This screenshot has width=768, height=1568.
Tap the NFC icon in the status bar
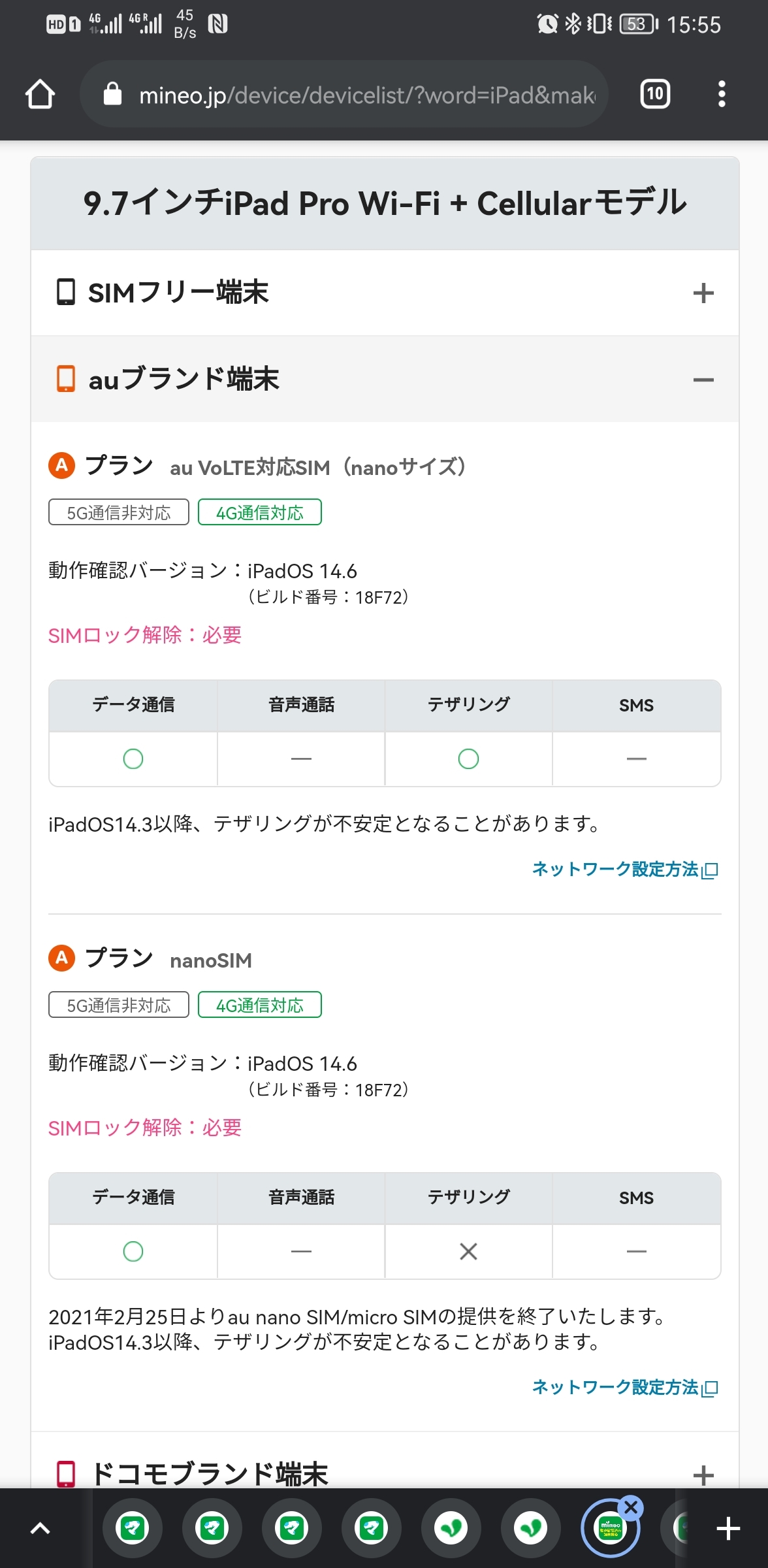(217, 24)
